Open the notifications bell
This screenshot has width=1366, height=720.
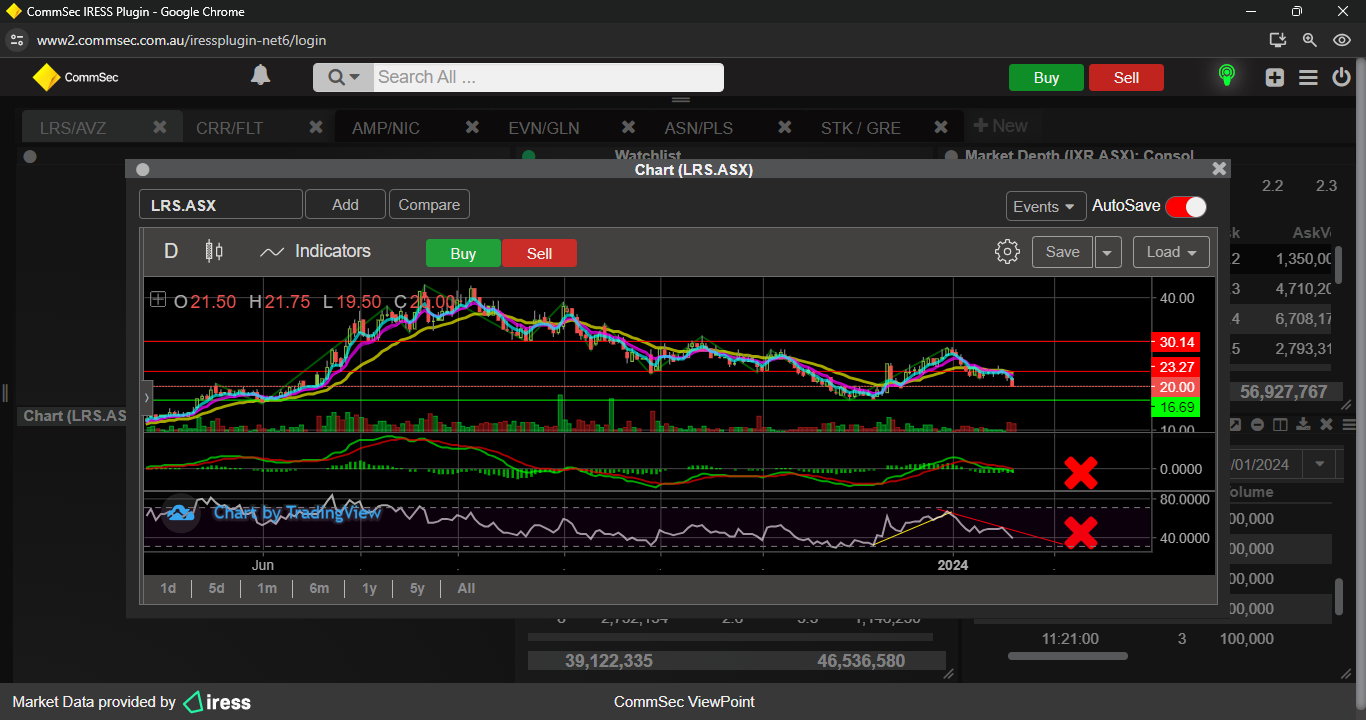pos(260,76)
